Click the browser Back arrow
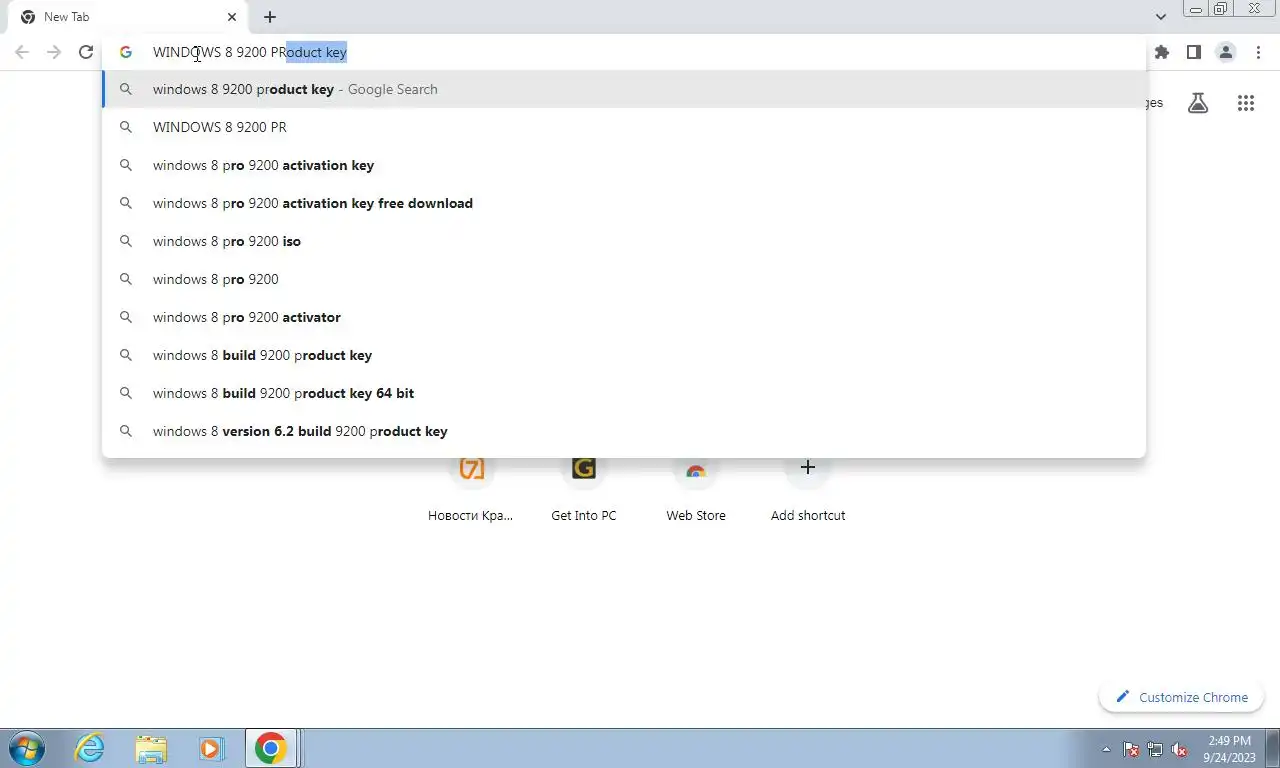Screen dimensions: 1280x768 (x=22, y=52)
